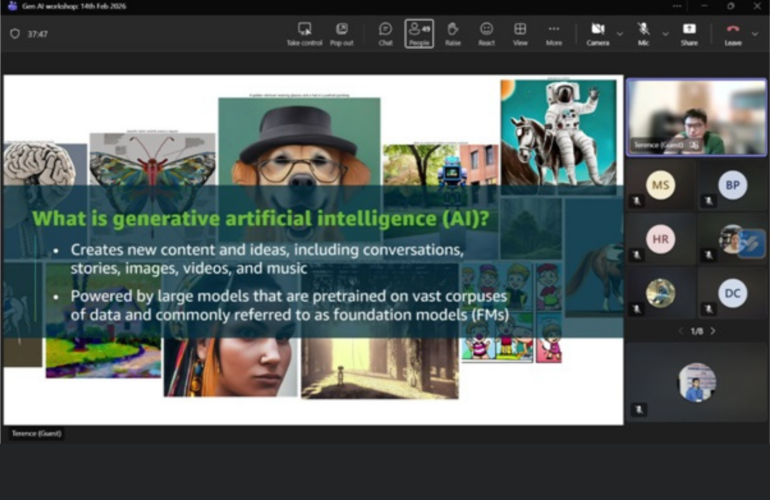
Task: Turn on the Camera
Action: (x=597, y=32)
